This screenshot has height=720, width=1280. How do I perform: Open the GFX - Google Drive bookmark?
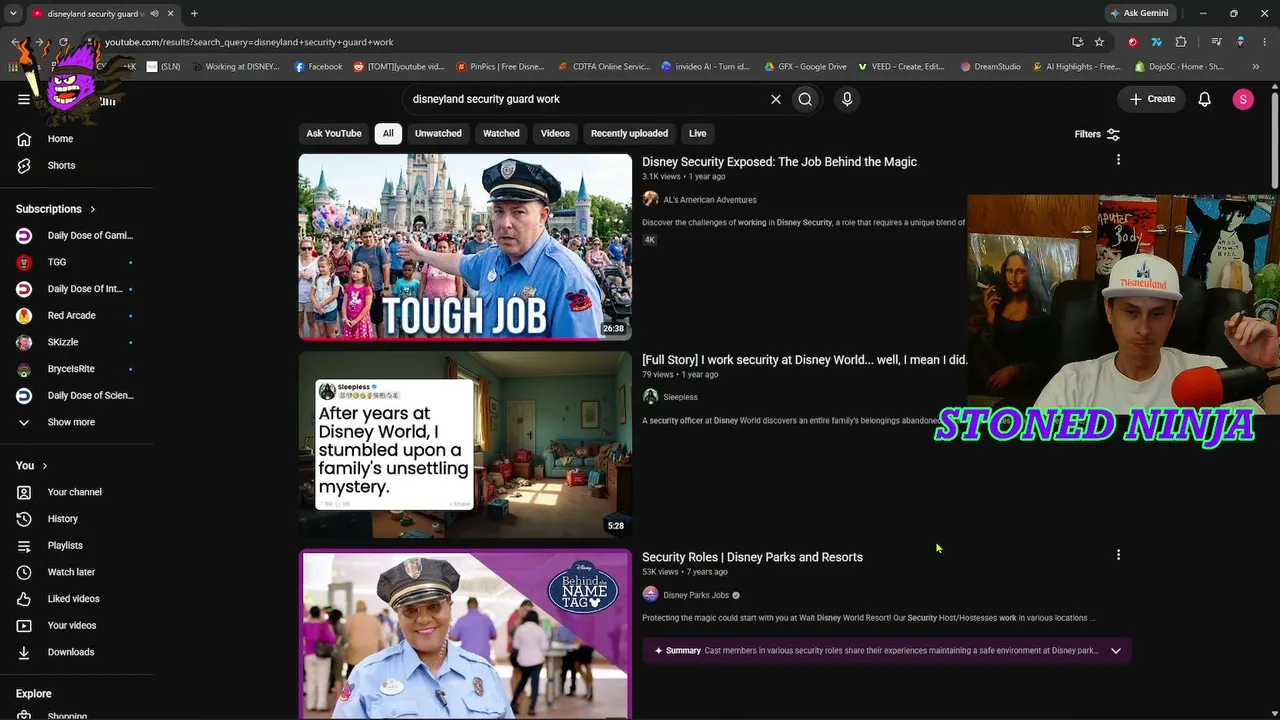pos(805,67)
